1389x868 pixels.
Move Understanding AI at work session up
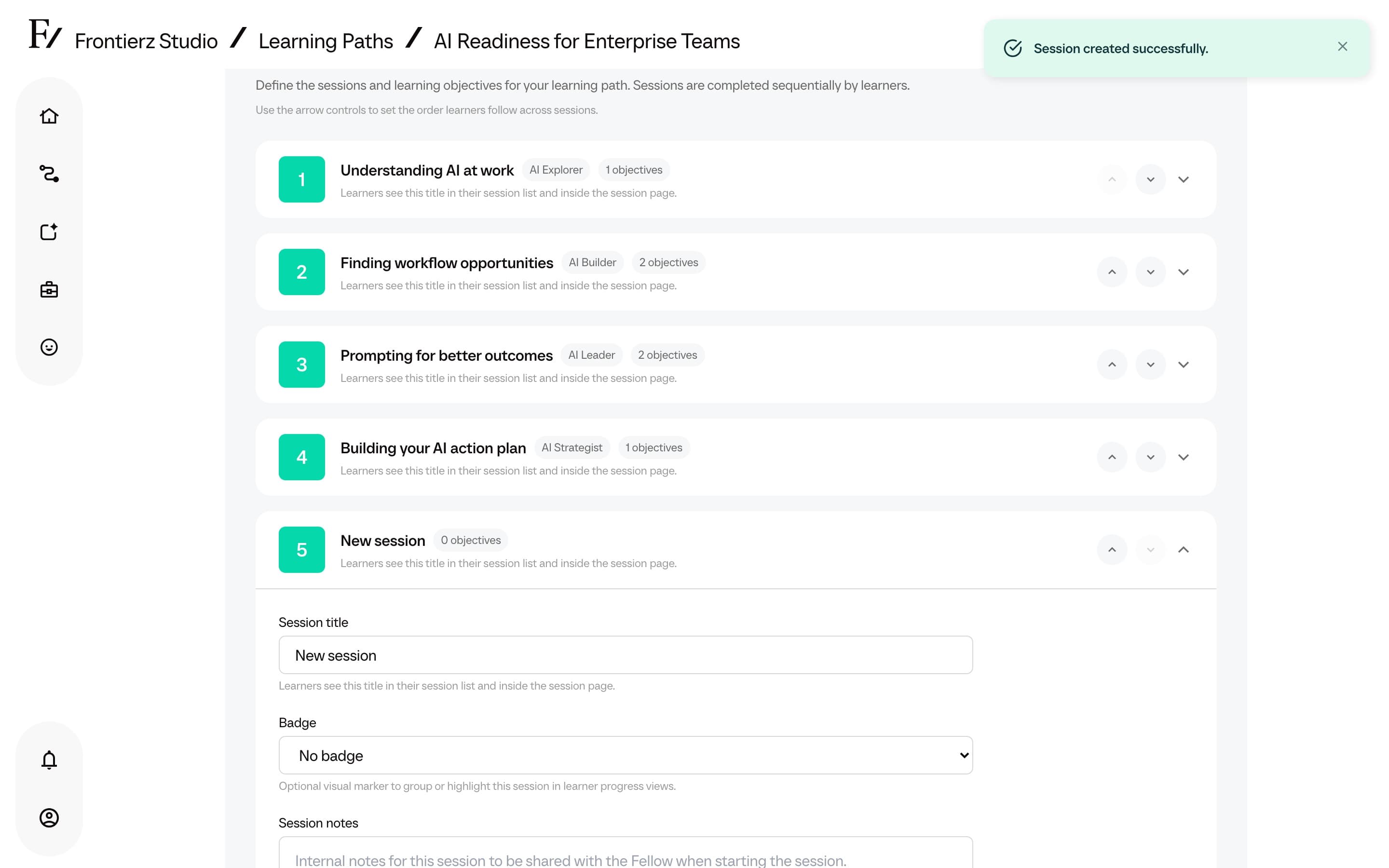click(x=1112, y=180)
